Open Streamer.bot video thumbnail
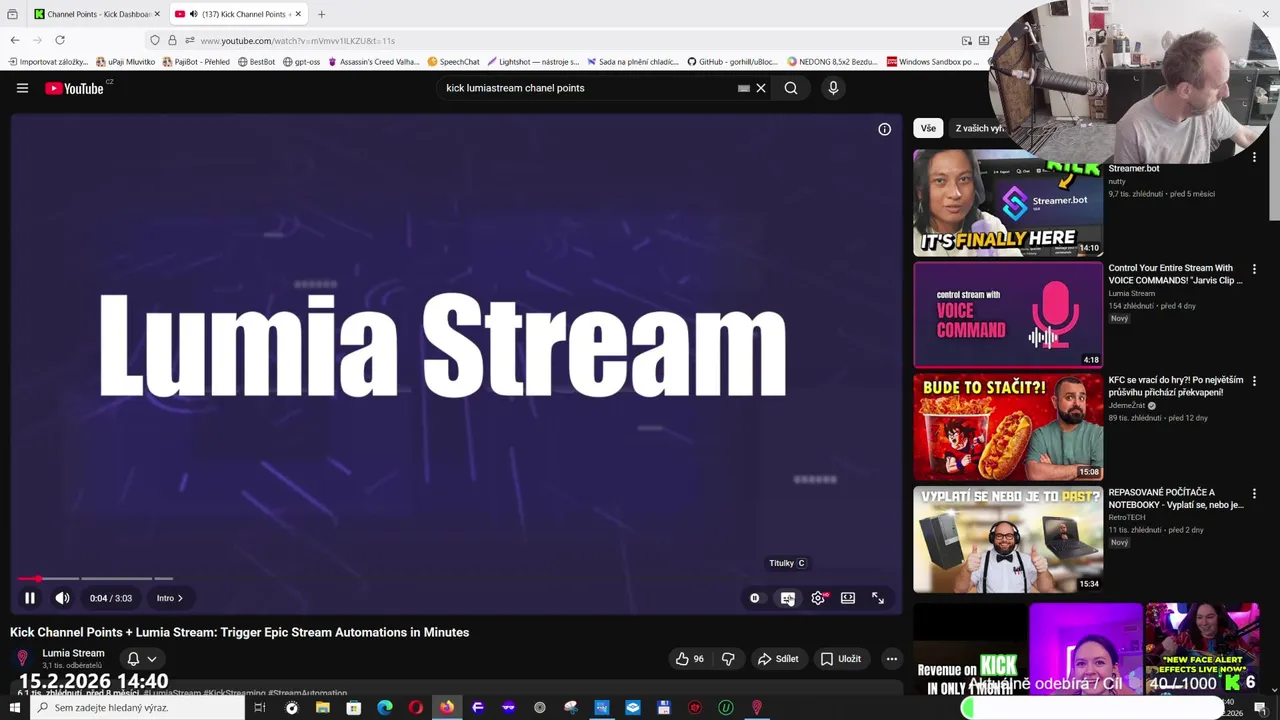 [1008, 205]
